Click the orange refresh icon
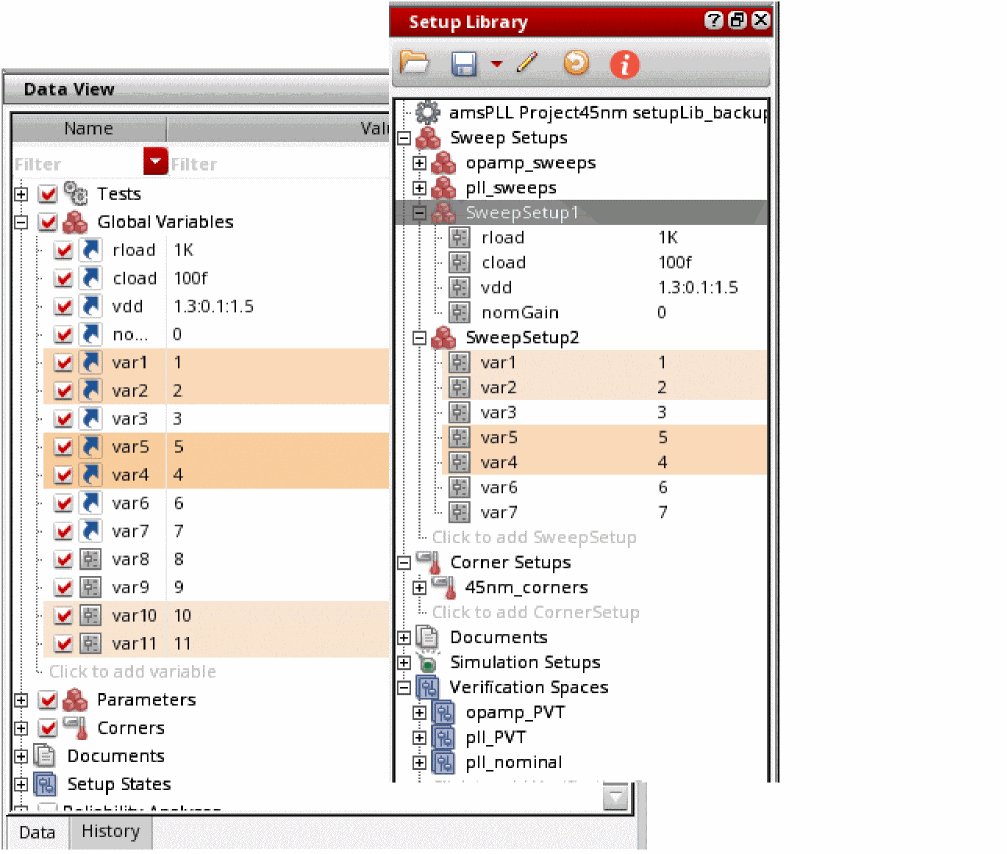Screen dimensions: 1007x854 pos(576,63)
